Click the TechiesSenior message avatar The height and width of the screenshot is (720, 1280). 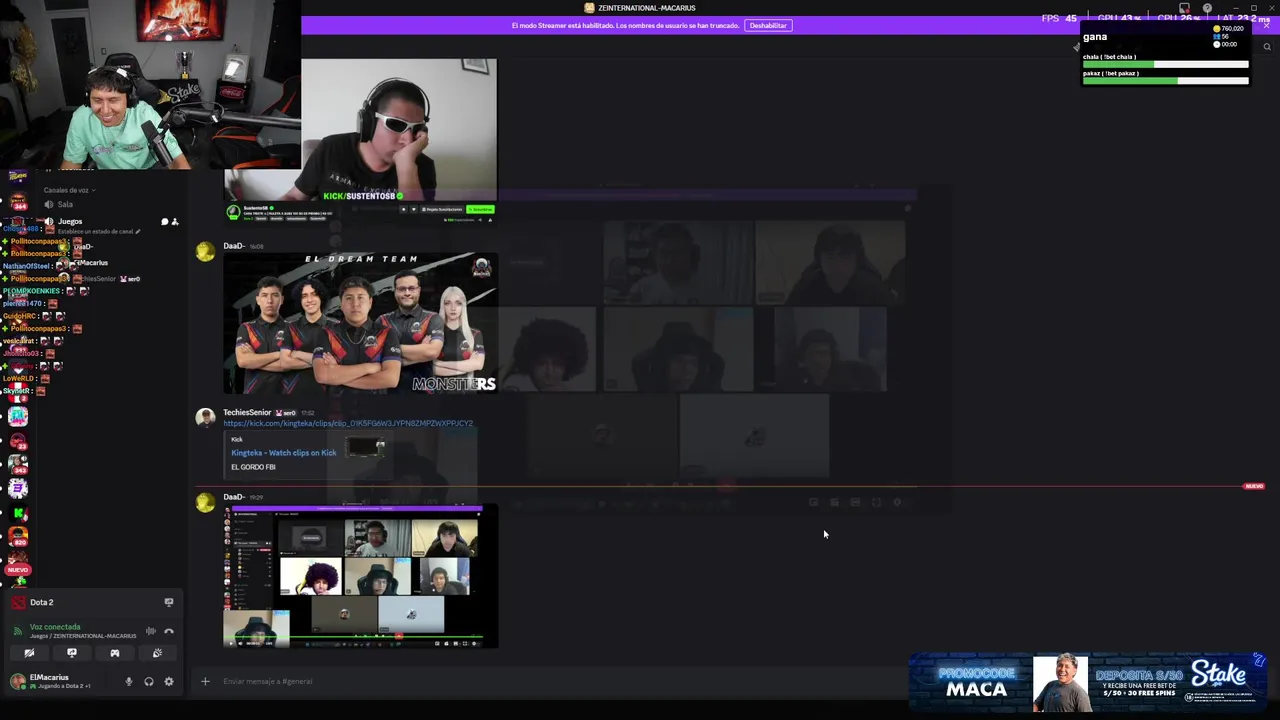pos(205,418)
